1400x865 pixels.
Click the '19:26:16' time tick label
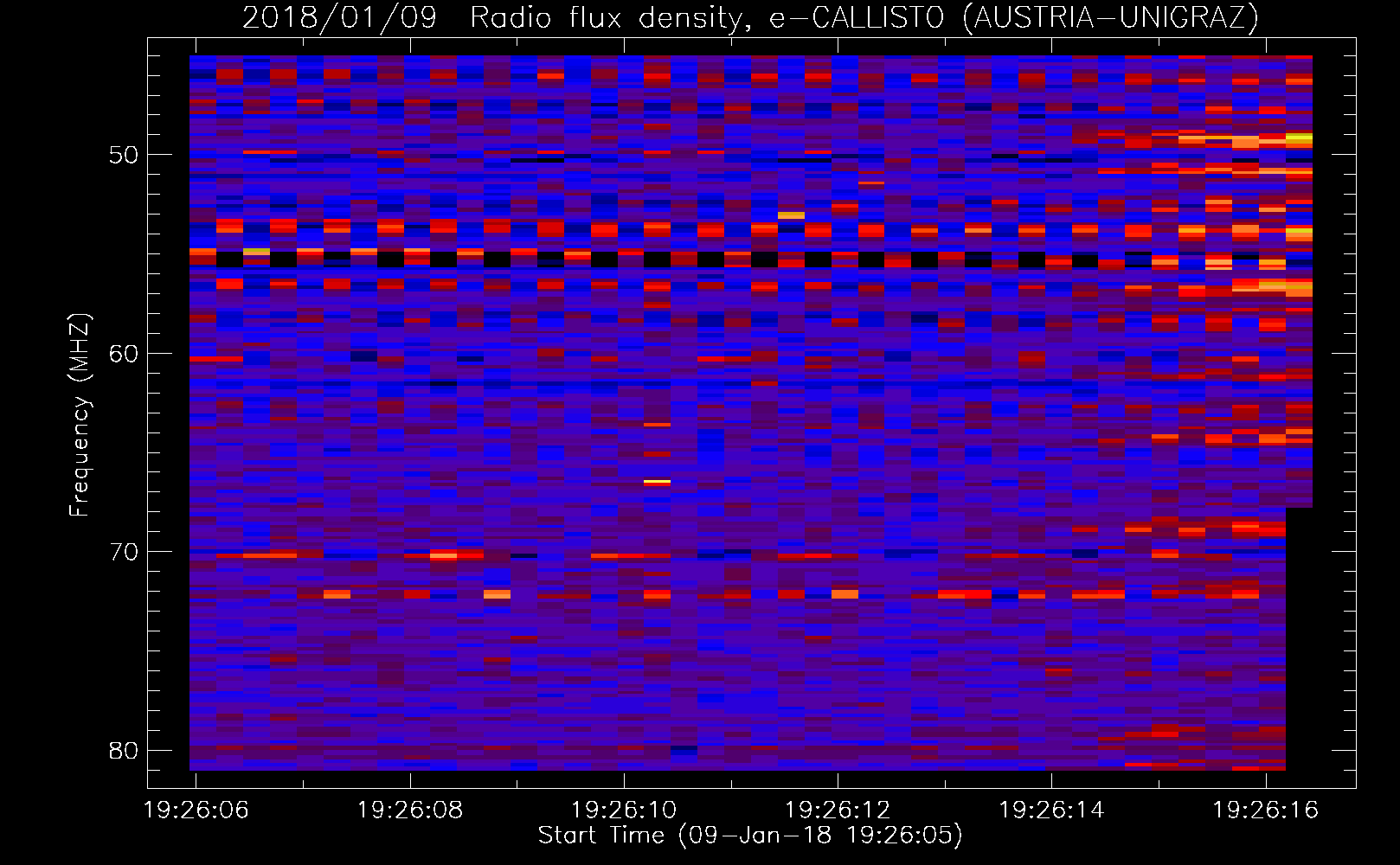[x=1266, y=811]
